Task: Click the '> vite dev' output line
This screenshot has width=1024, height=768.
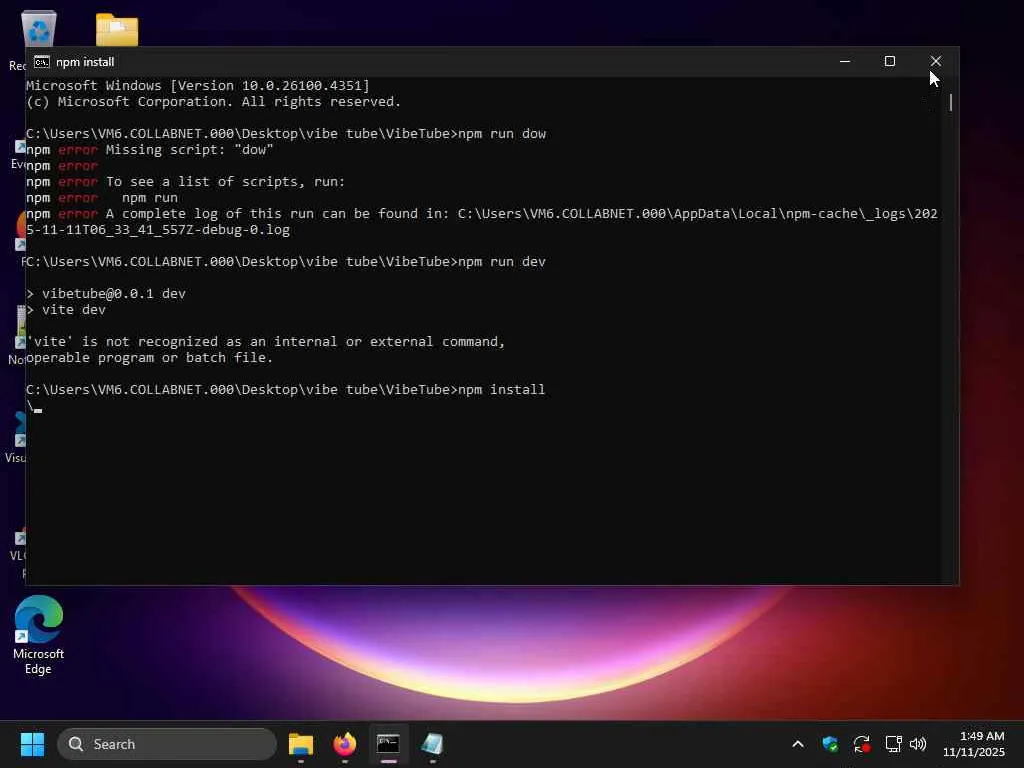Action: pos(66,310)
